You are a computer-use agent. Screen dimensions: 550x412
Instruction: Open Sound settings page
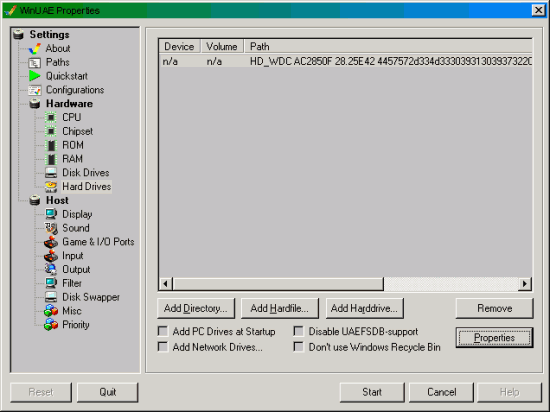click(x=76, y=228)
